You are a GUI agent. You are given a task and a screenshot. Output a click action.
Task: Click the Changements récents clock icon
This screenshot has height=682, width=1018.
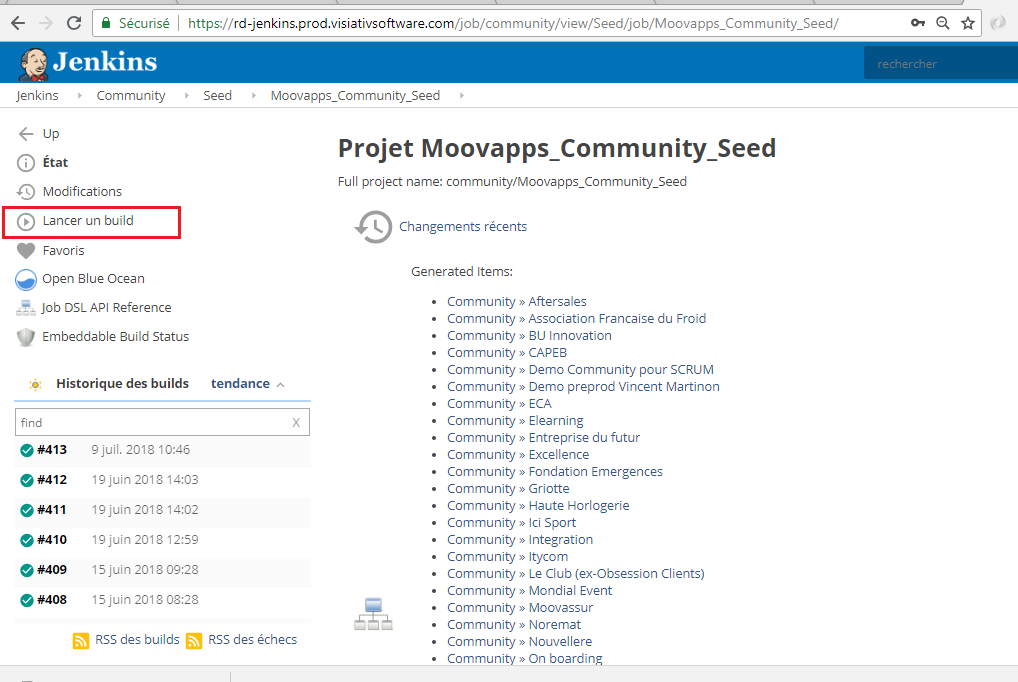coord(373,227)
